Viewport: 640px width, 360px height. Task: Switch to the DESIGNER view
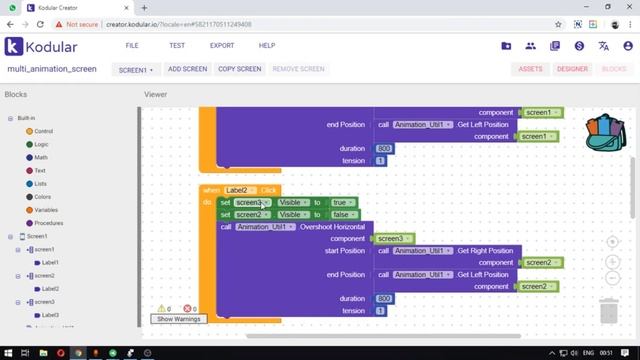(x=572, y=69)
